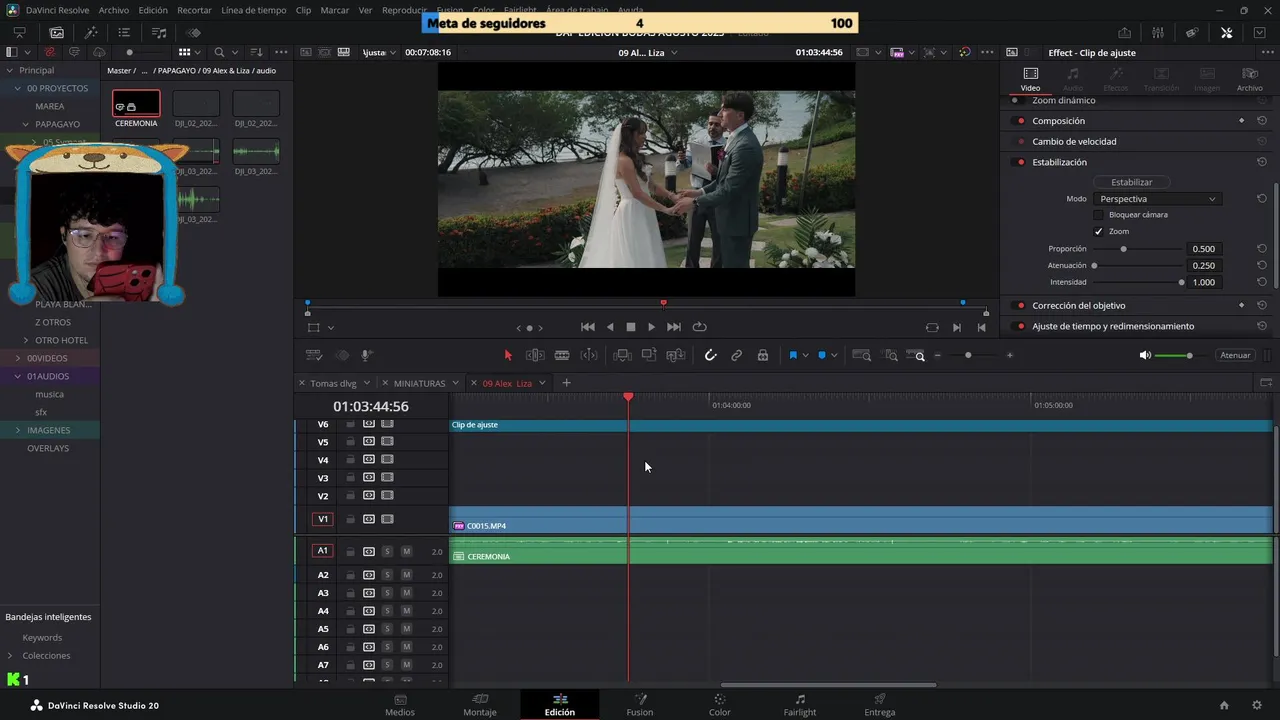1280x720 pixels.
Task: Click the Atenuar dim button
Action: pyautogui.click(x=1235, y=355)
